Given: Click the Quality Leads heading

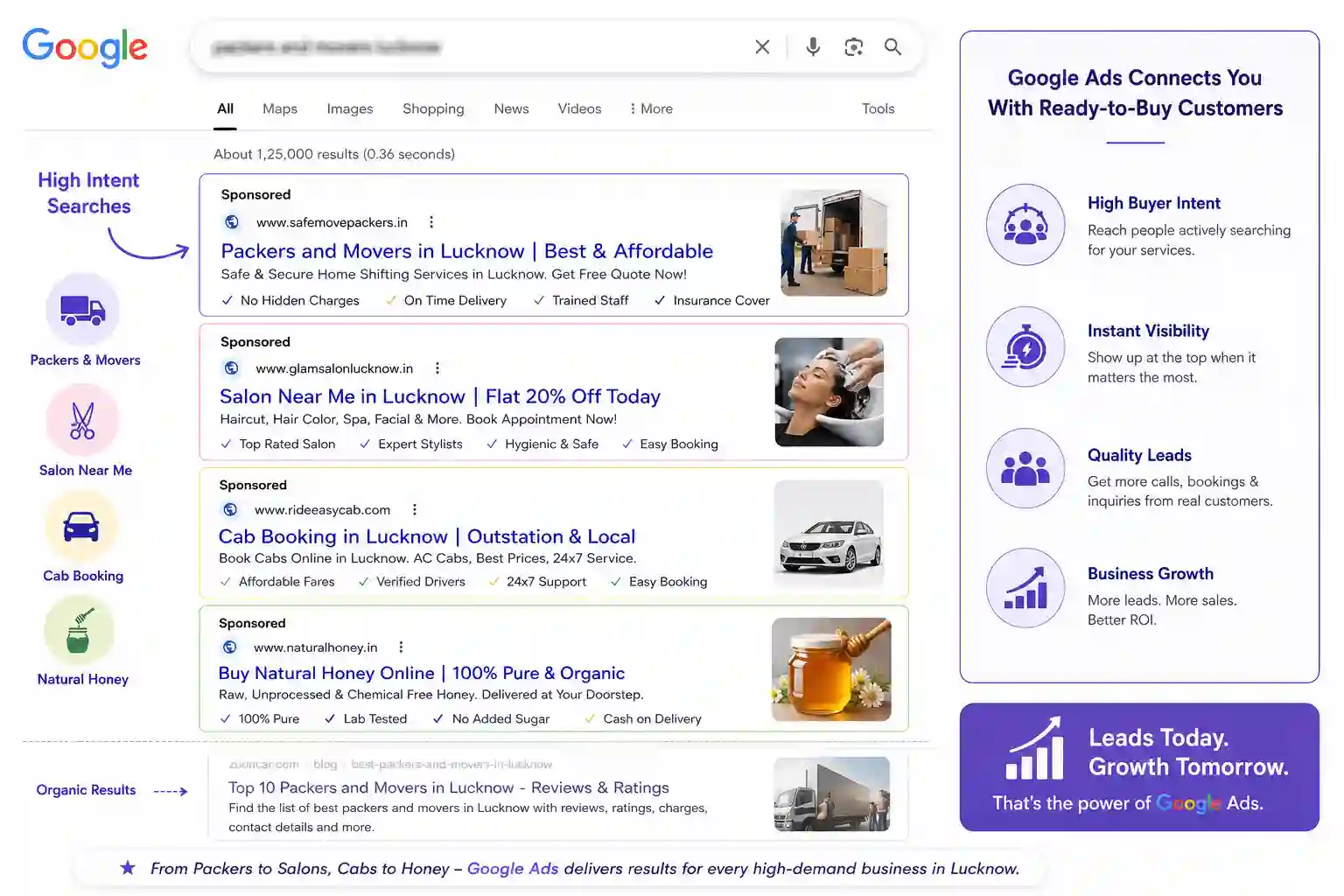Looking at the screenshot, I should pos(1139,455).
